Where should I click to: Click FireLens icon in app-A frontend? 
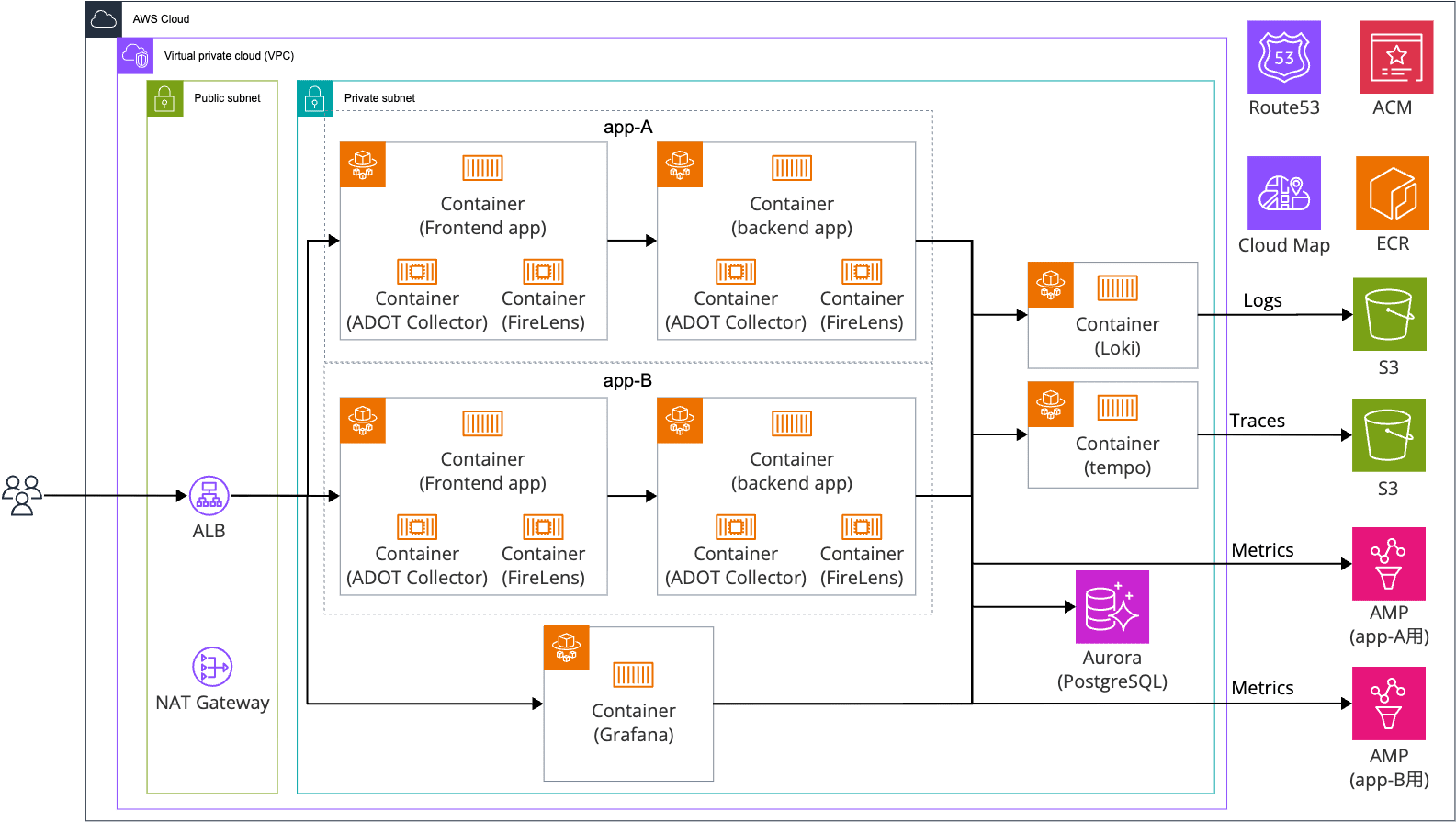(543, 272)
